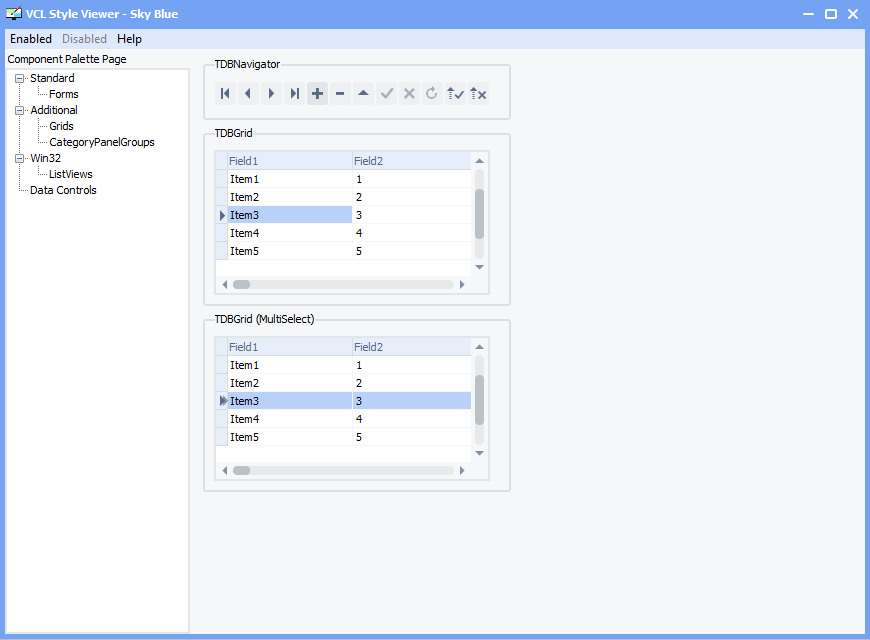Viewport: 870px width, 640px height.
Task: Collapse the Additional tree node
Action: pos(19,110)
